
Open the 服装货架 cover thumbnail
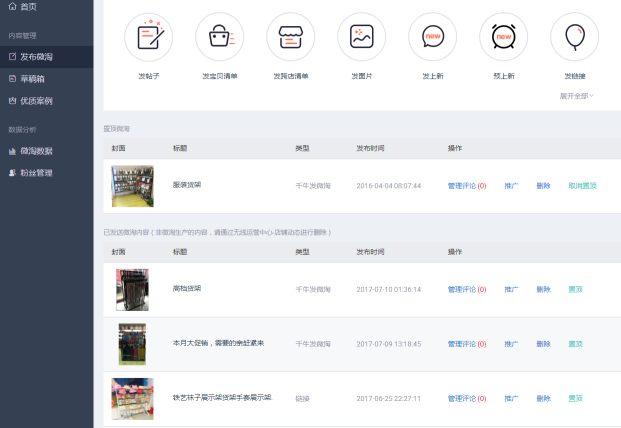click(x=132, y=186)
